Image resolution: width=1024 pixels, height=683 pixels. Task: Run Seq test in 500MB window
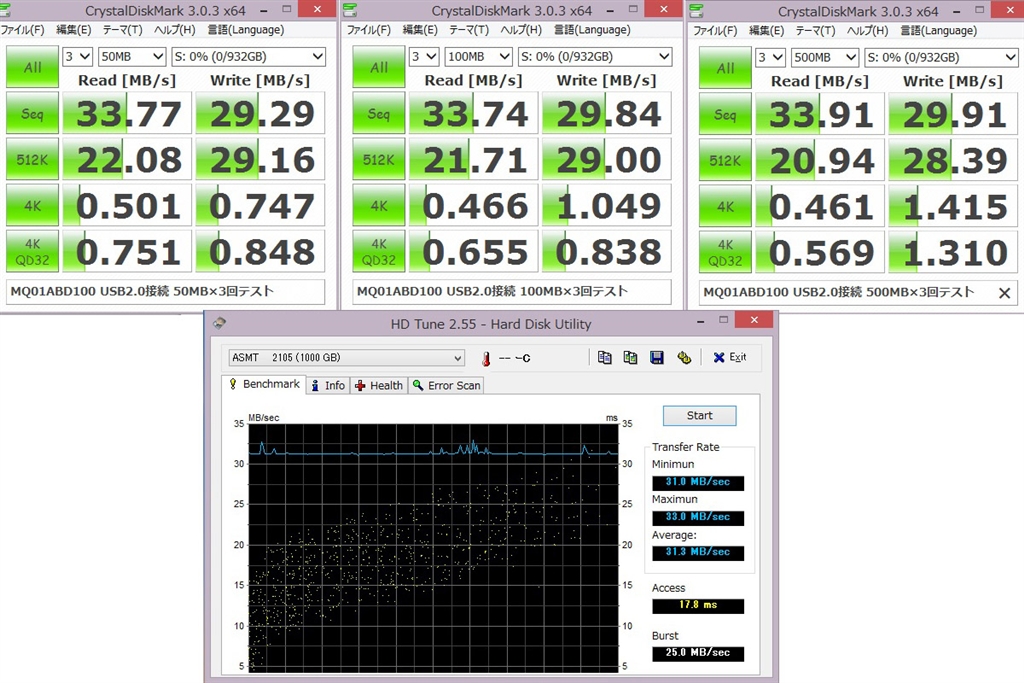click(x=725, y=114)
